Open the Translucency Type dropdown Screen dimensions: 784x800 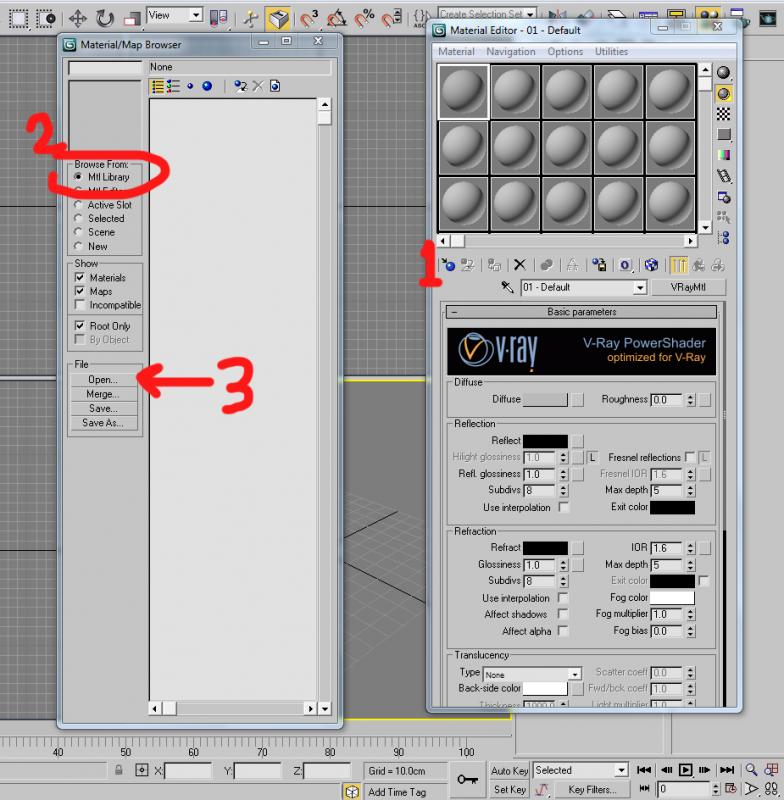coord(575,674)
